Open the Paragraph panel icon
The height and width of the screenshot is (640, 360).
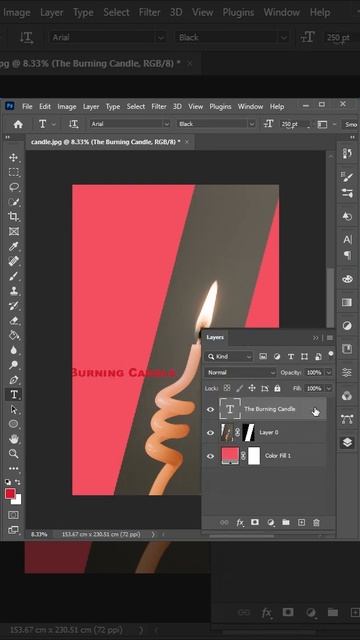(347, 256)
